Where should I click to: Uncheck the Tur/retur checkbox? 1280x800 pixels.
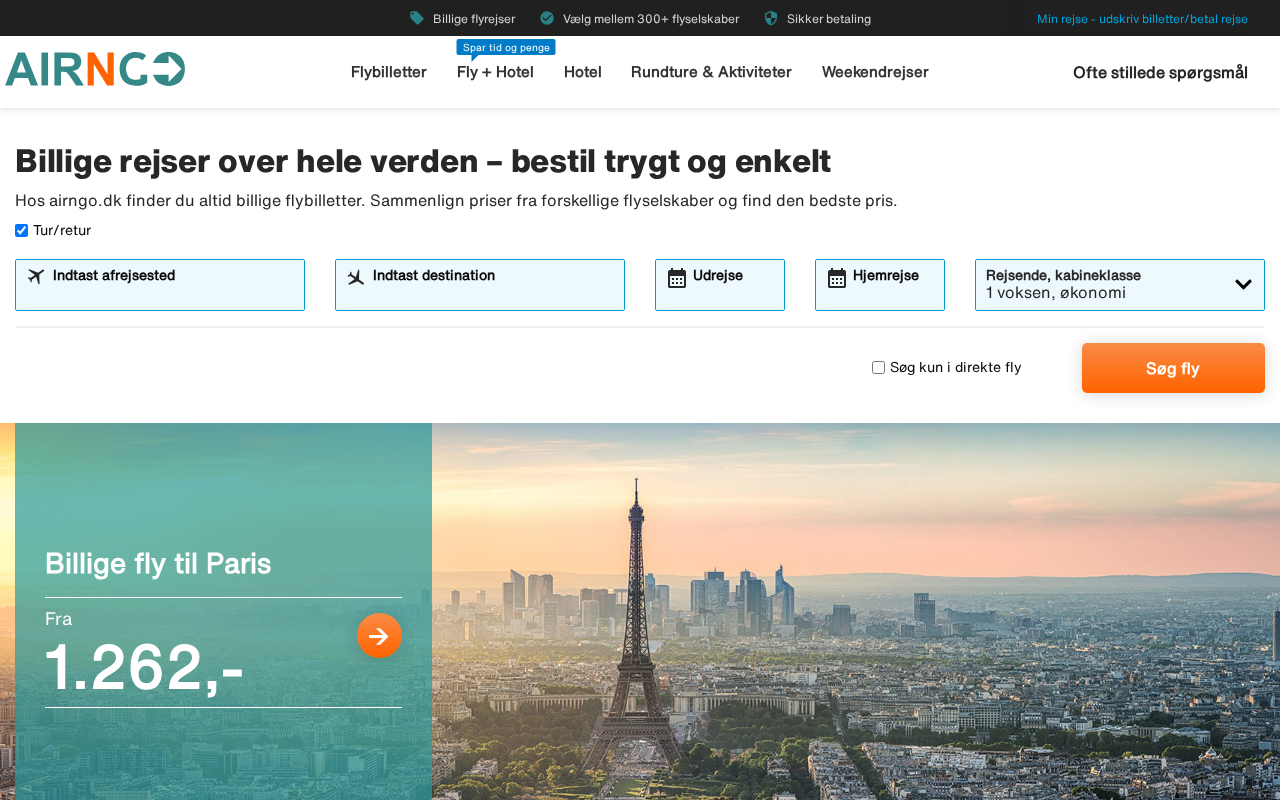tap(22, 231)
